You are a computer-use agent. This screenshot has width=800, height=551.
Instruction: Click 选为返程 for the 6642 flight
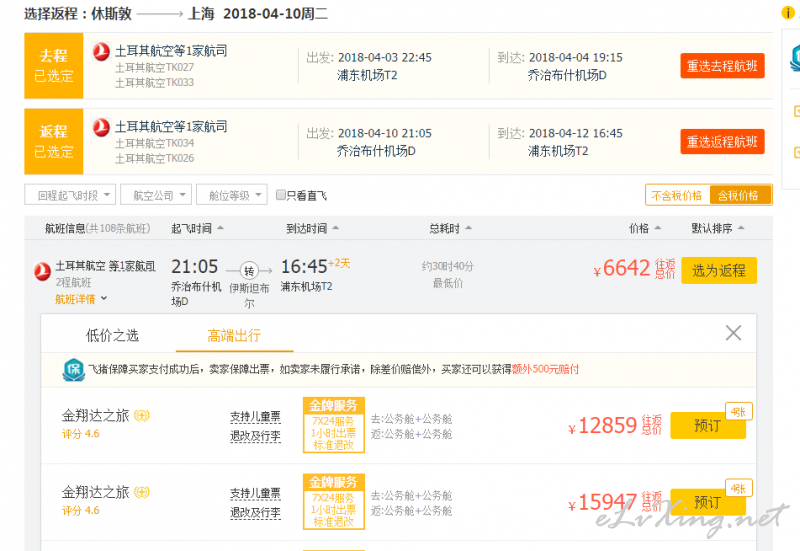click(719, 270)
